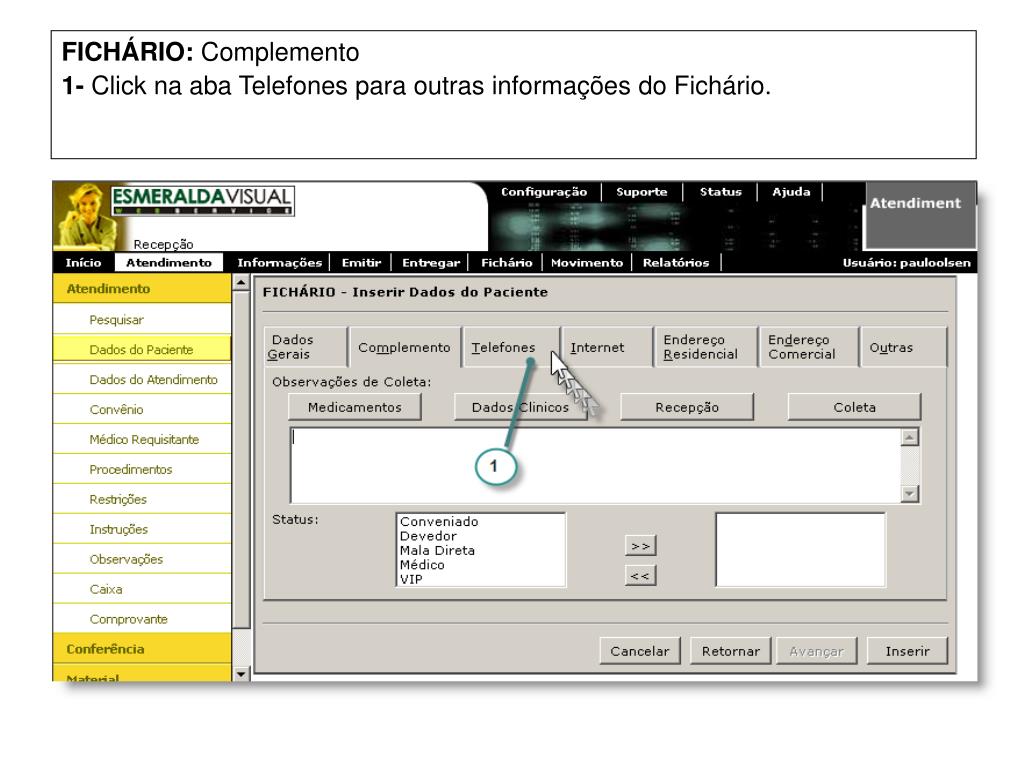This screenshot has width=1024, height=768.
Task: Click the Cancelar button
Action: click(639, 651)
